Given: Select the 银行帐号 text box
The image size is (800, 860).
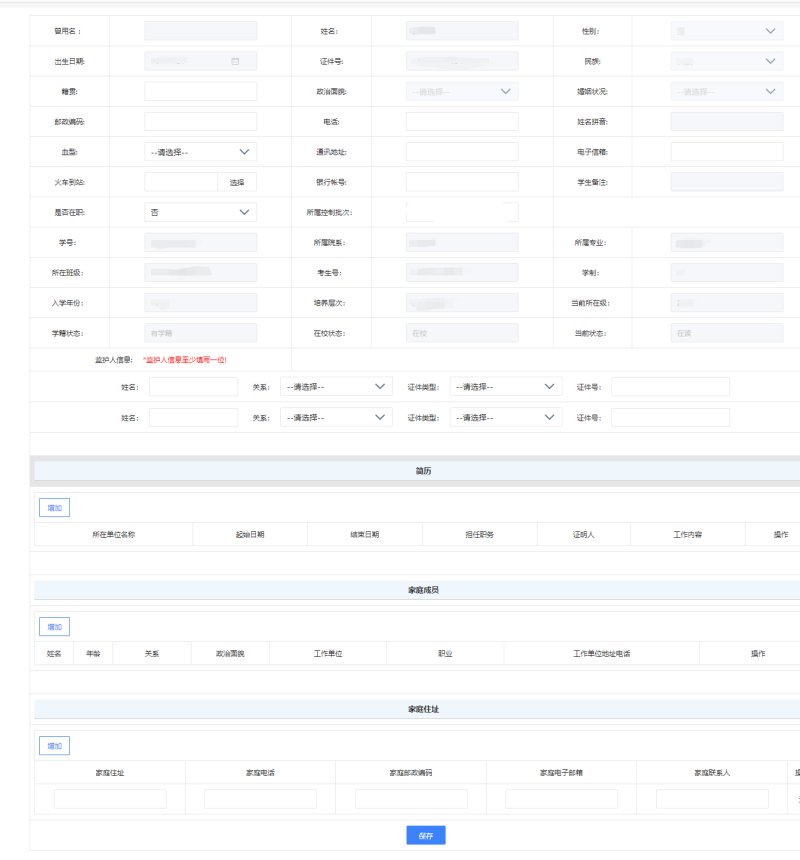Looking at the screenshot, I should (462, 182).
